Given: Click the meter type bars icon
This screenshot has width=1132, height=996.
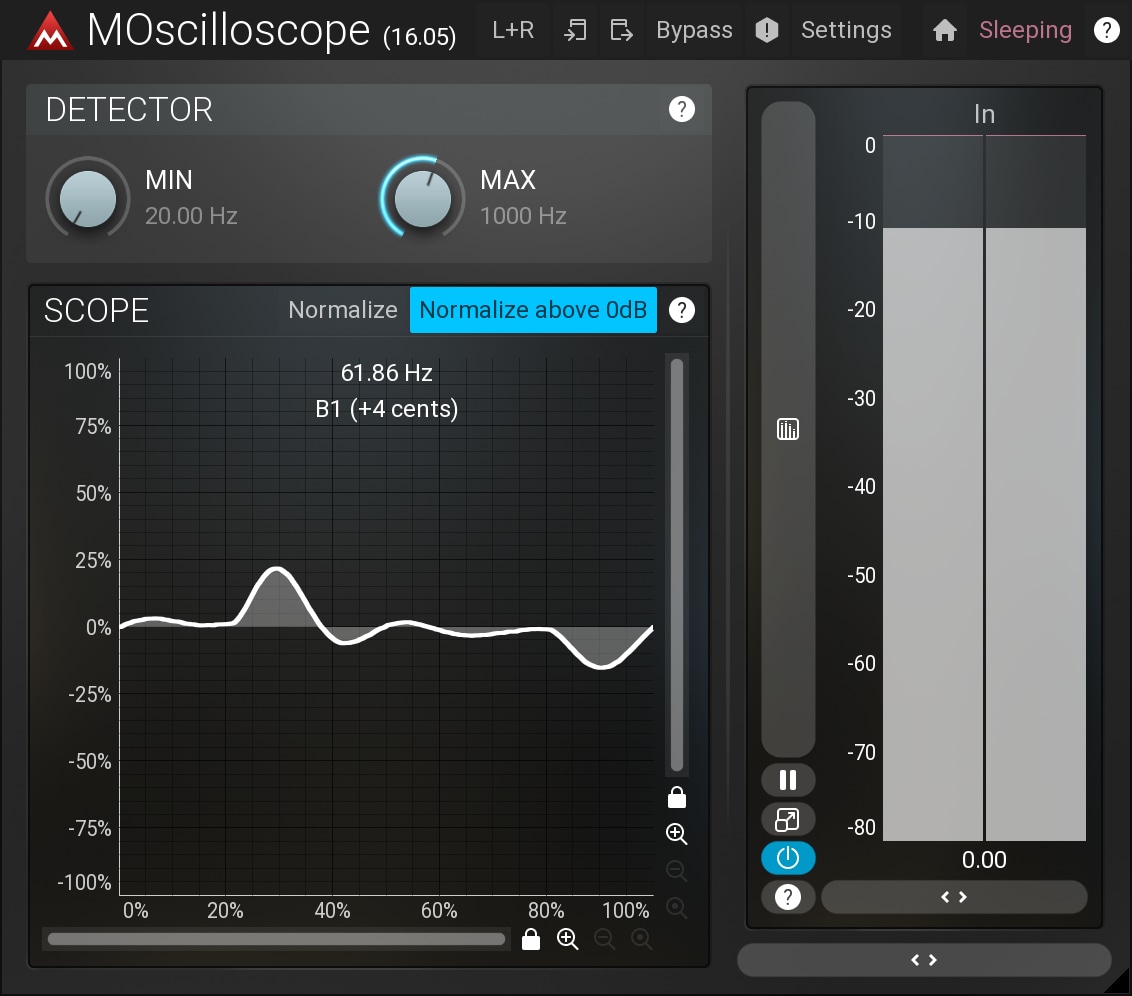Looking at the screenshot, I should pos(788,429).
